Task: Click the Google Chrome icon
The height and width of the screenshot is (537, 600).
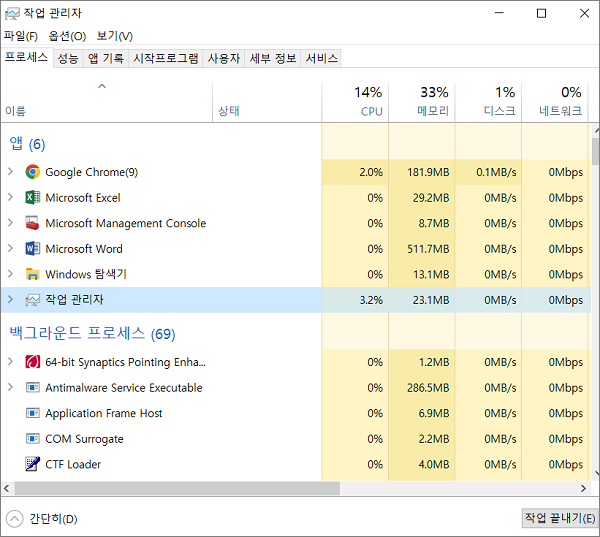Action: tap(33, 172)
